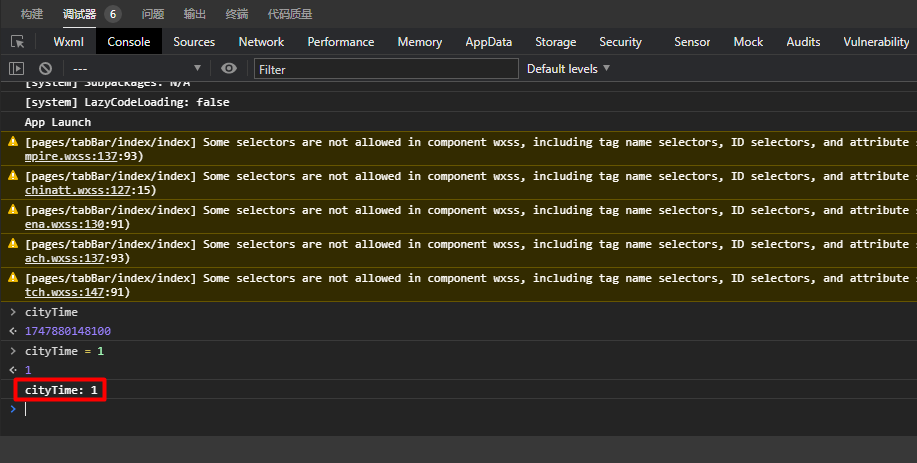The height and width of the screenshot is (463, 917).
Task: Click the warning icon of the tch.wxss message
Action: pyautogui.click(x=13, y=277)
